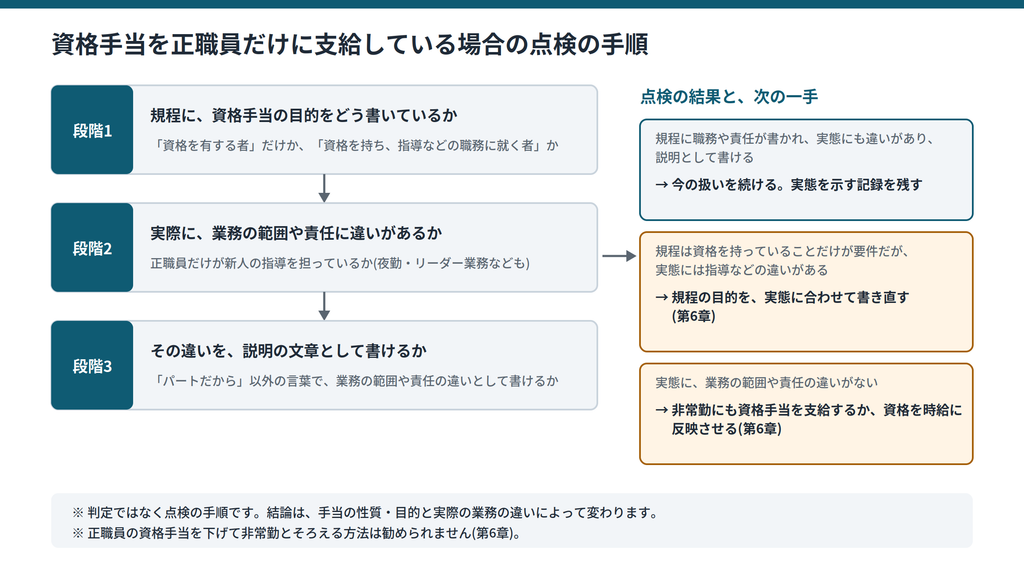Click subtext 正職員だけが新人の指導を担っているか
Screen dimensions: 1024x570
[x=261, y=263]
